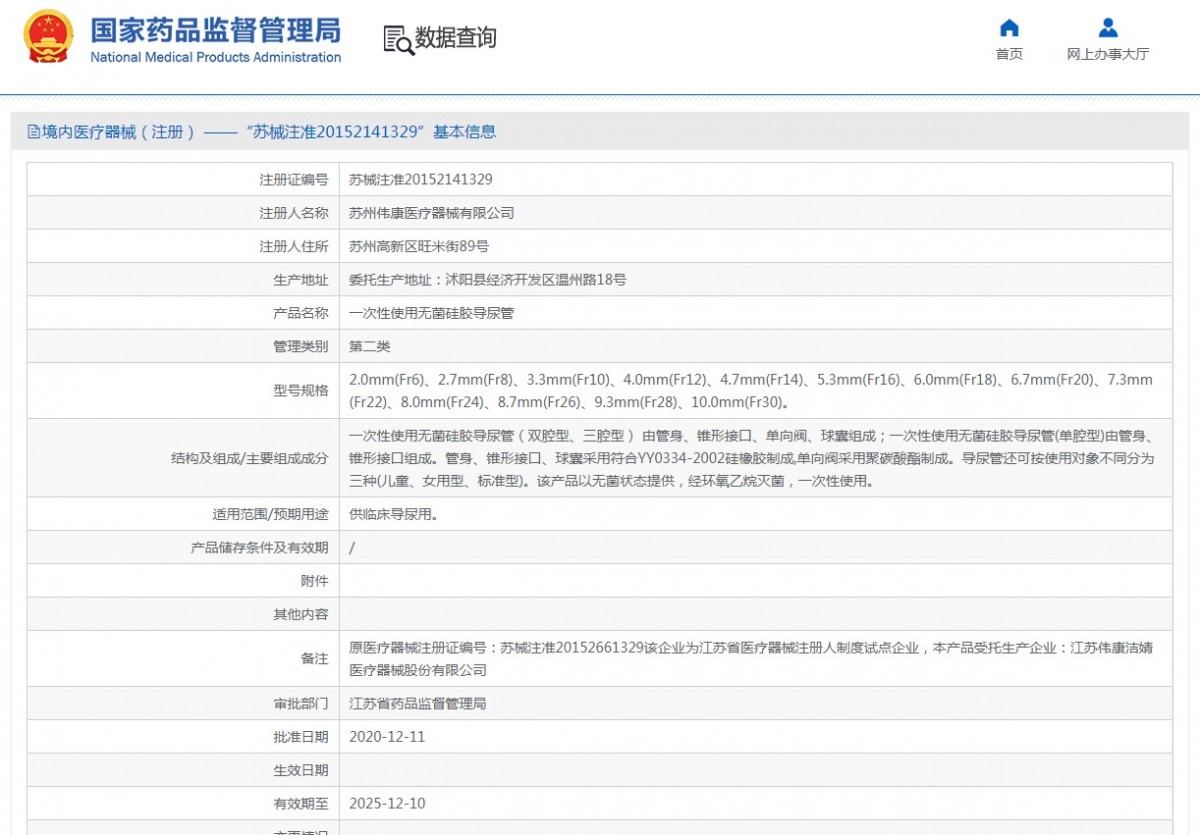Click the 第二类 management category value
1200x835 pixels.
coord(369,346)
